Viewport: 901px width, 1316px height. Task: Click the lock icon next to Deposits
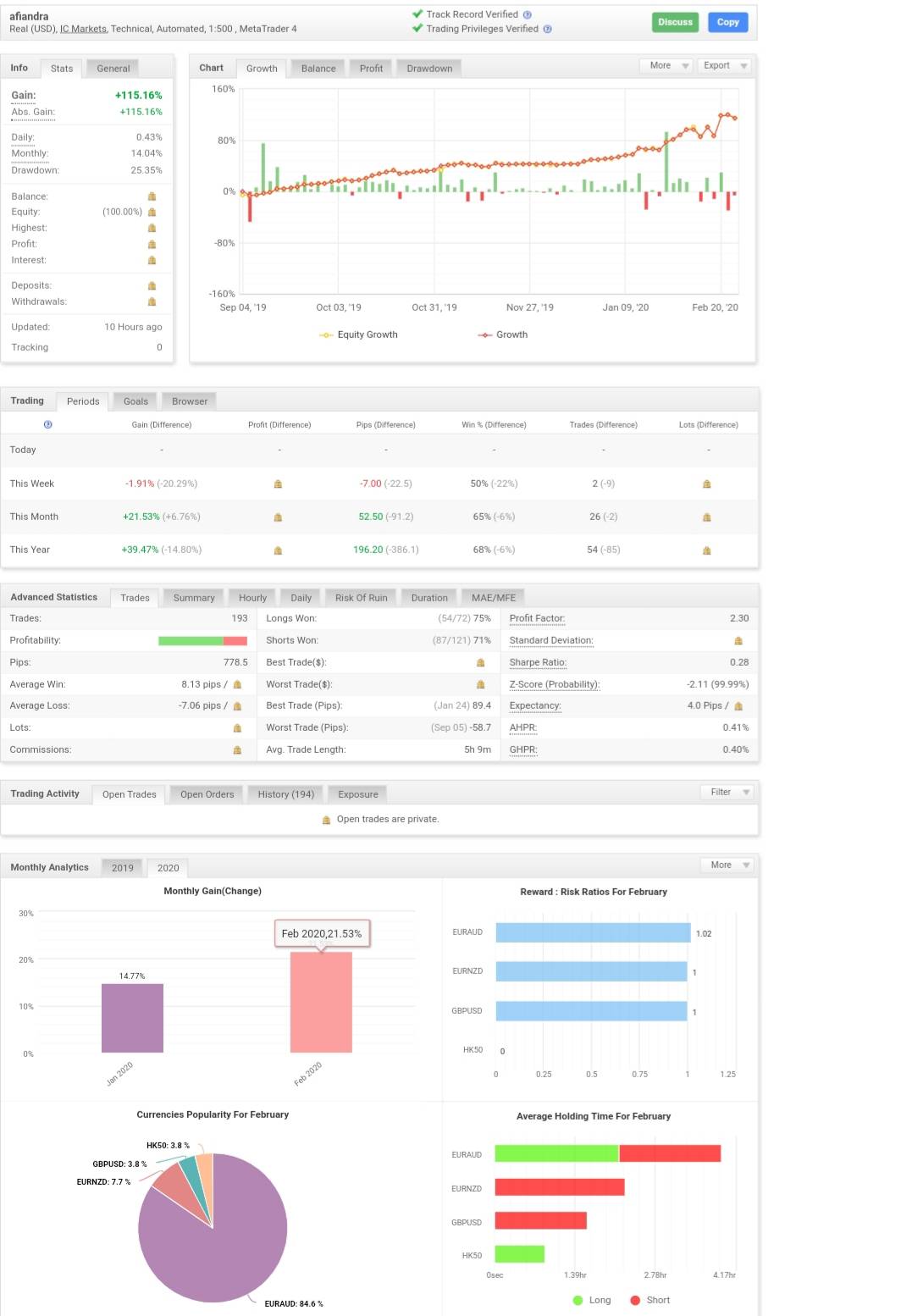(x=152, y=285)
